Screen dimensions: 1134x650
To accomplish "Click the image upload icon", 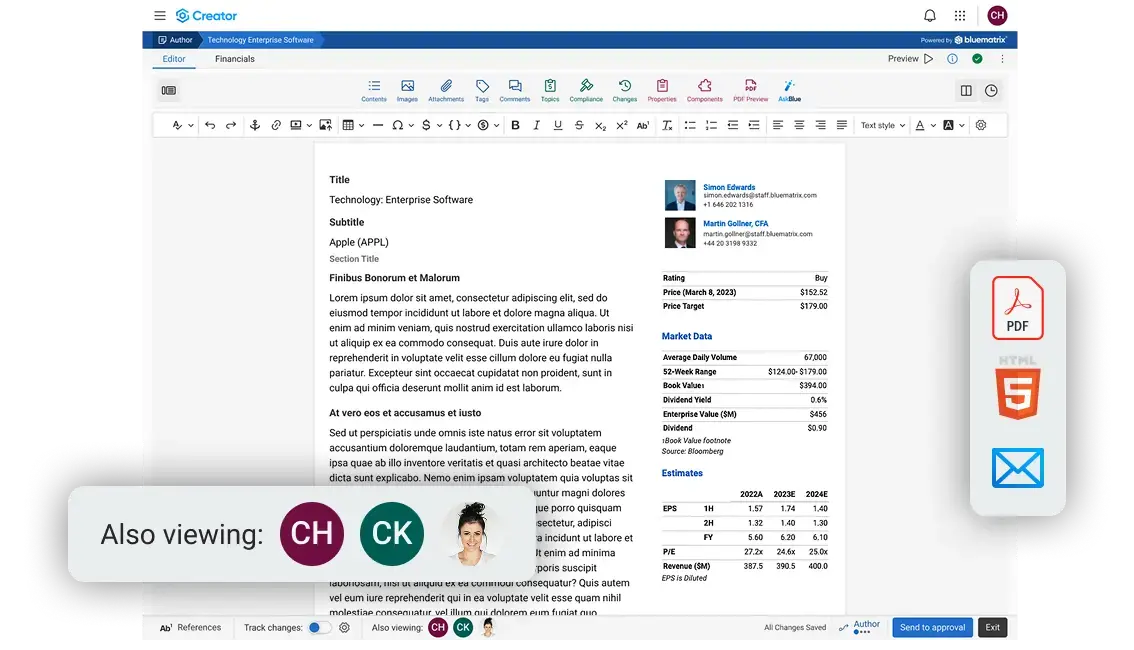I will tap(325, 125).
